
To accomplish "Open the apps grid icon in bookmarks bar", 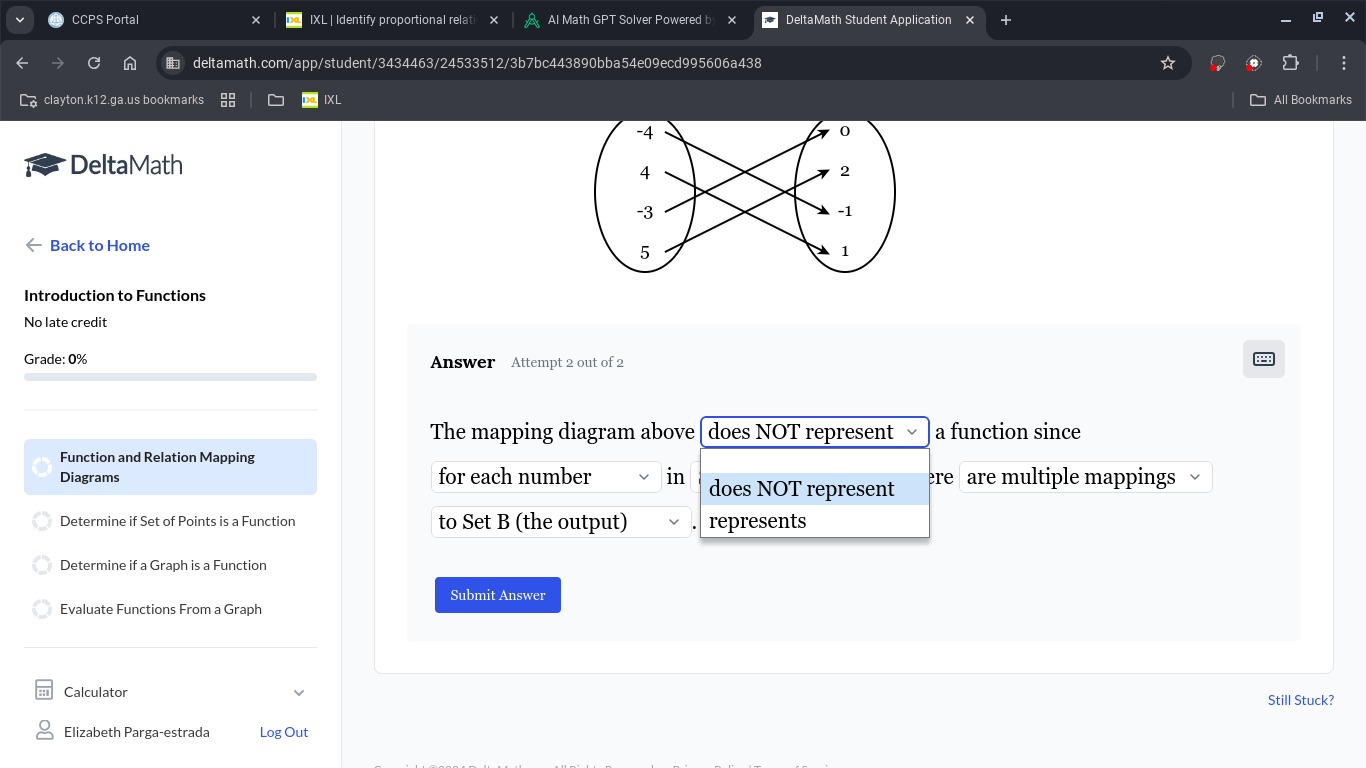I will [x=228, y=100].
